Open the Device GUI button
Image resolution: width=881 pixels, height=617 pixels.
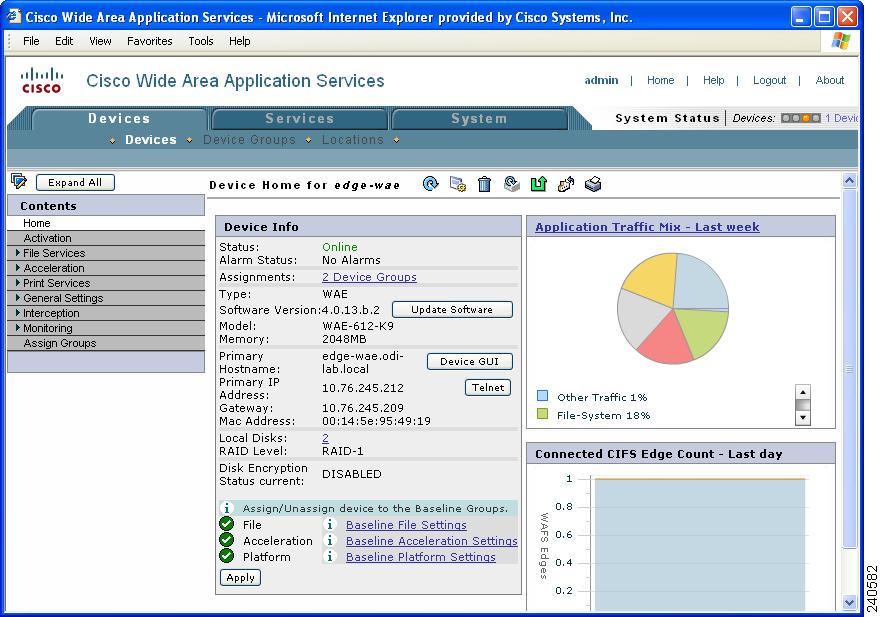click(x=470, y=361)
